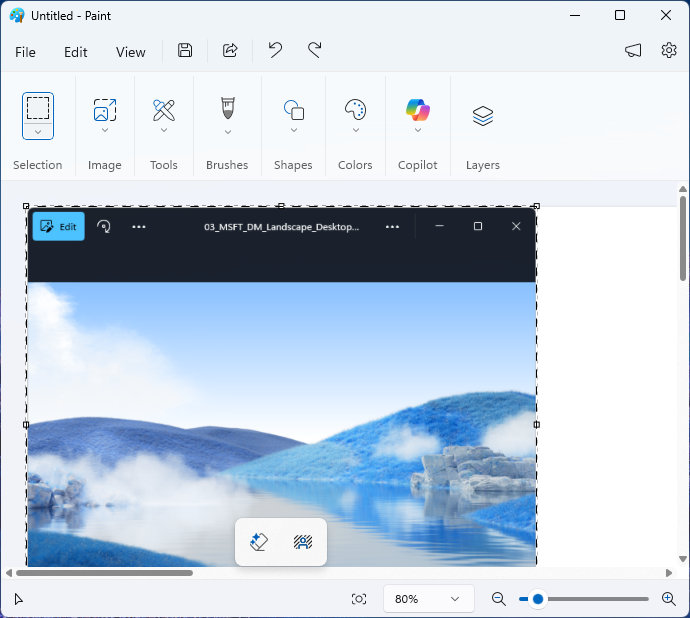Click the vertical scrollbar thumb
This screenshot has height=618, width=690.
[x=683, y=238]
